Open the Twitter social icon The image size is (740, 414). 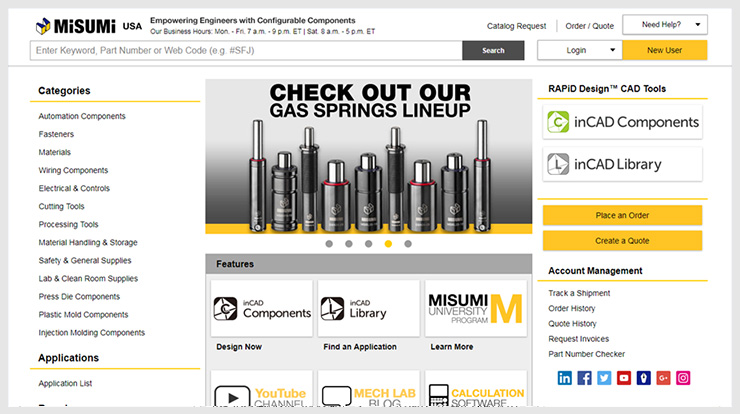[x=604, y=378]
